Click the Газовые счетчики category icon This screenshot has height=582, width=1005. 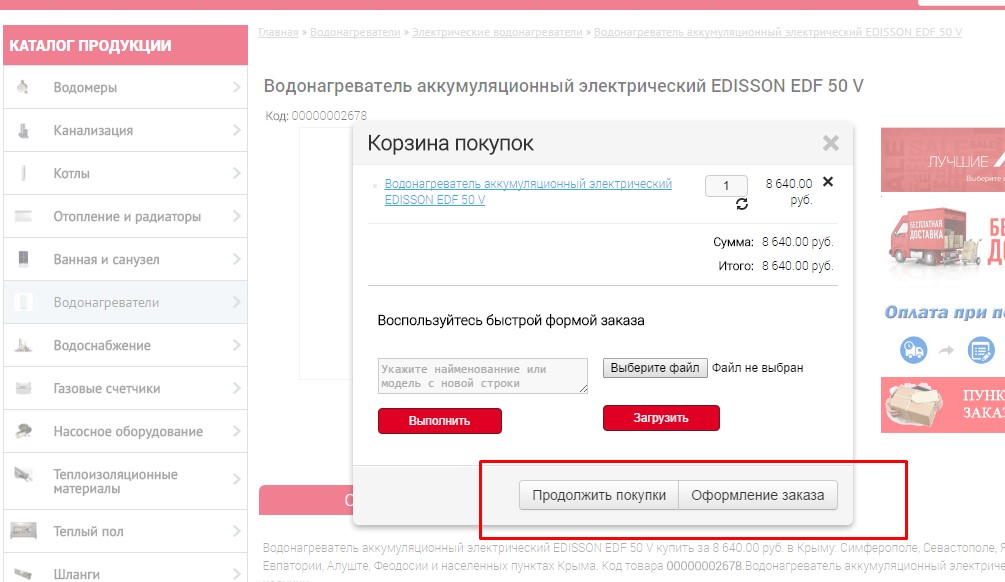click(24, 388)
